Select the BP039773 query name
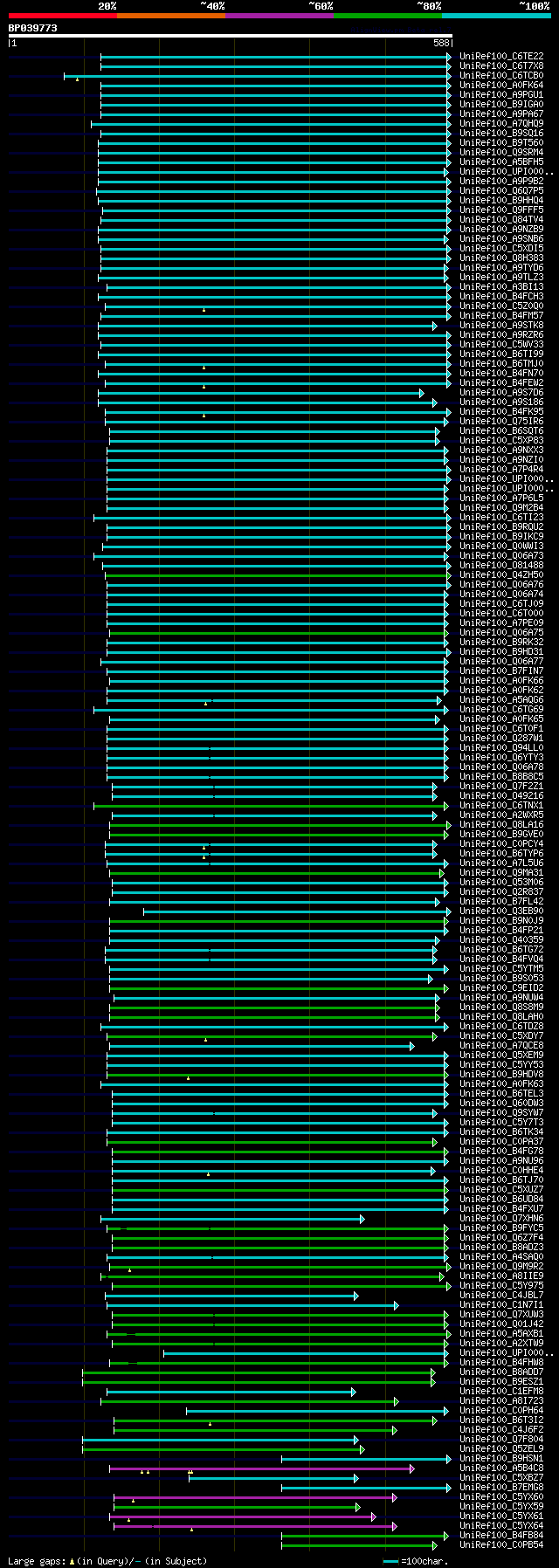The width and height of the screenshot is (559, 1568). pos(33,28)
